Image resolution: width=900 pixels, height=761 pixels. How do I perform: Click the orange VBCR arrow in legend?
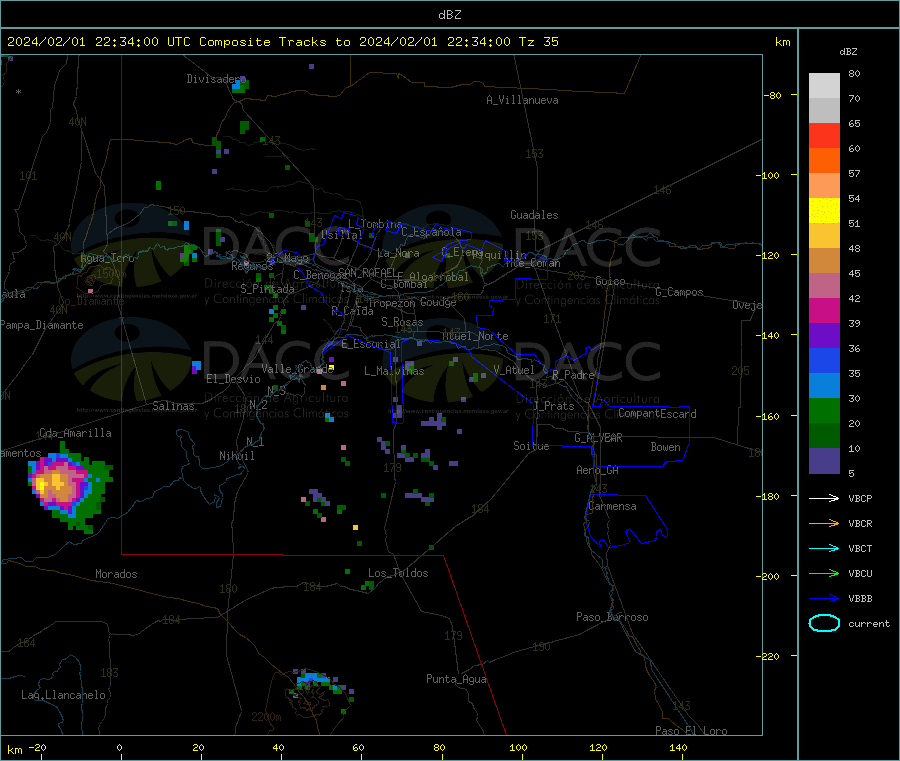[824, 523]
